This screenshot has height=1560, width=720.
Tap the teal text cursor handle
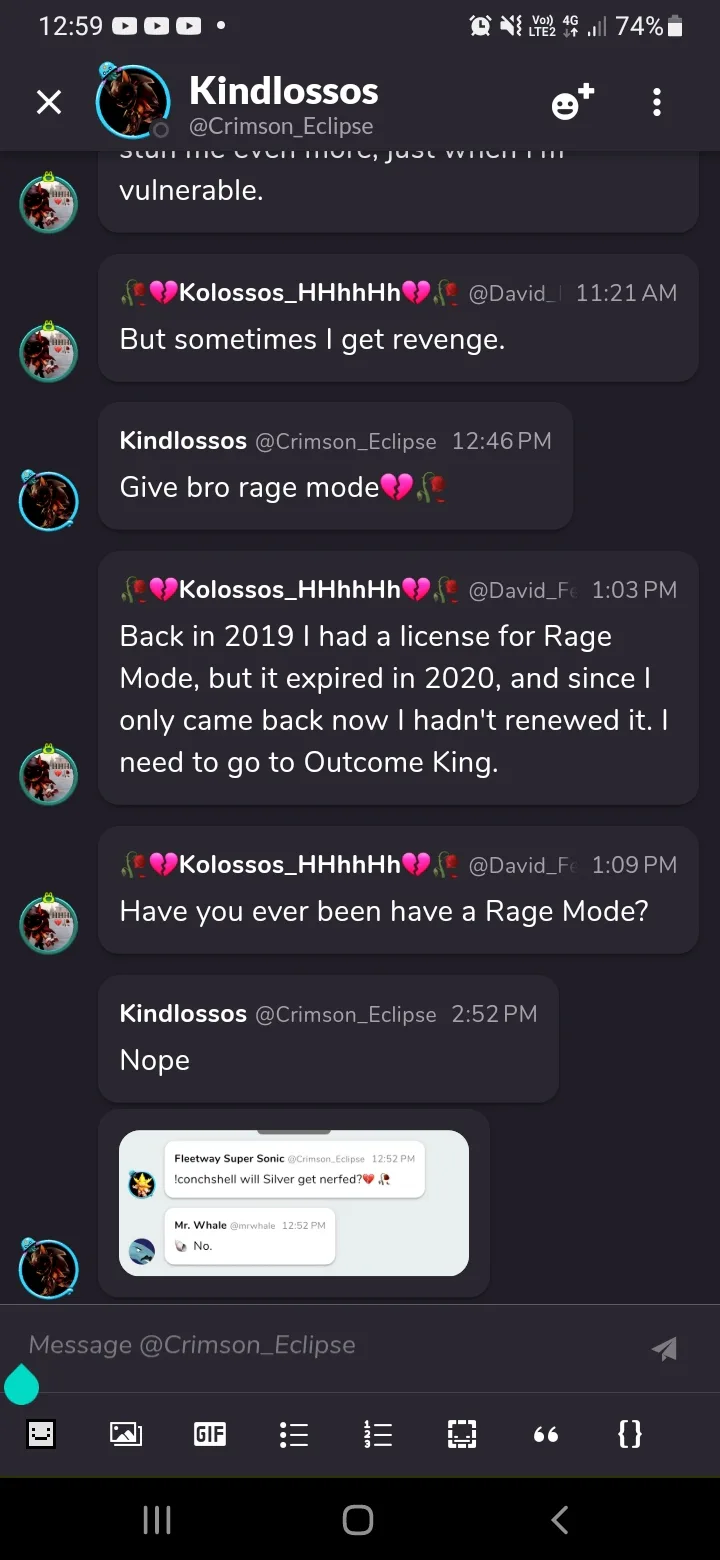21,1385
